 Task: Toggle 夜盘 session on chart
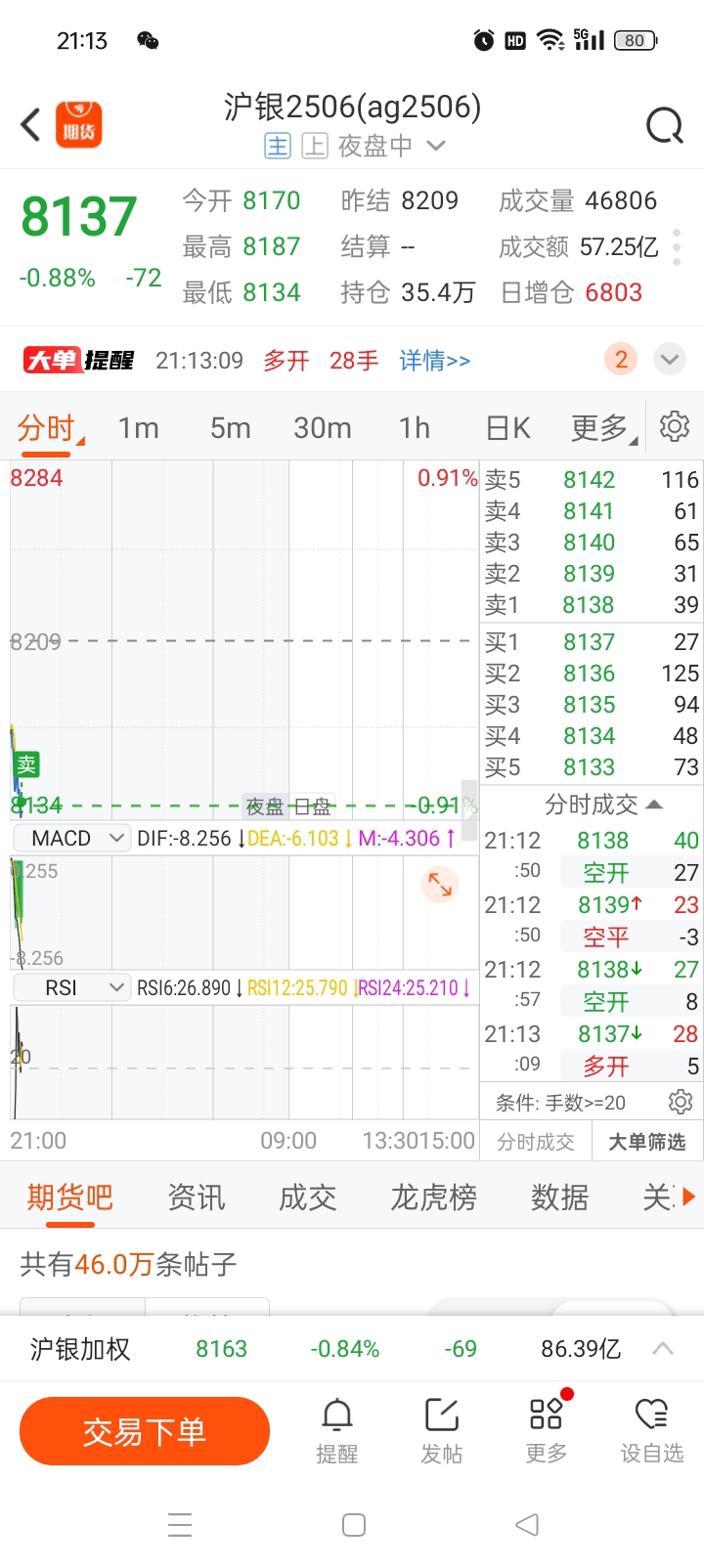pos(264,806)
